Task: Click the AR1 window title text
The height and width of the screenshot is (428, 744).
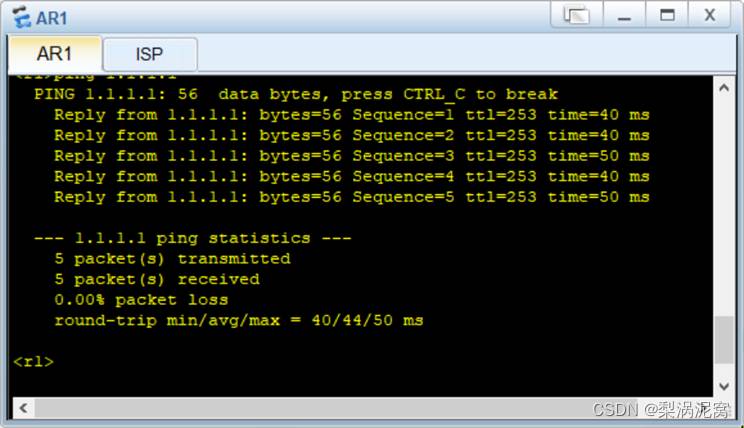Action: click(51, 19)
